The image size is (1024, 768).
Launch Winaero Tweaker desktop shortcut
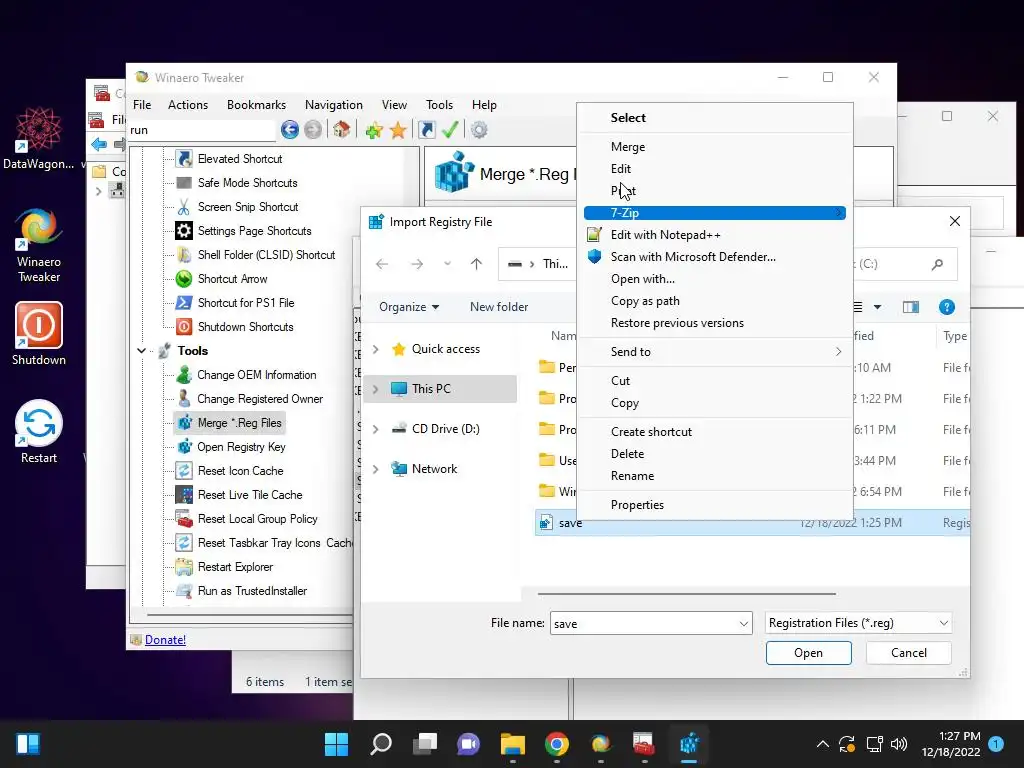coord(39,245)
